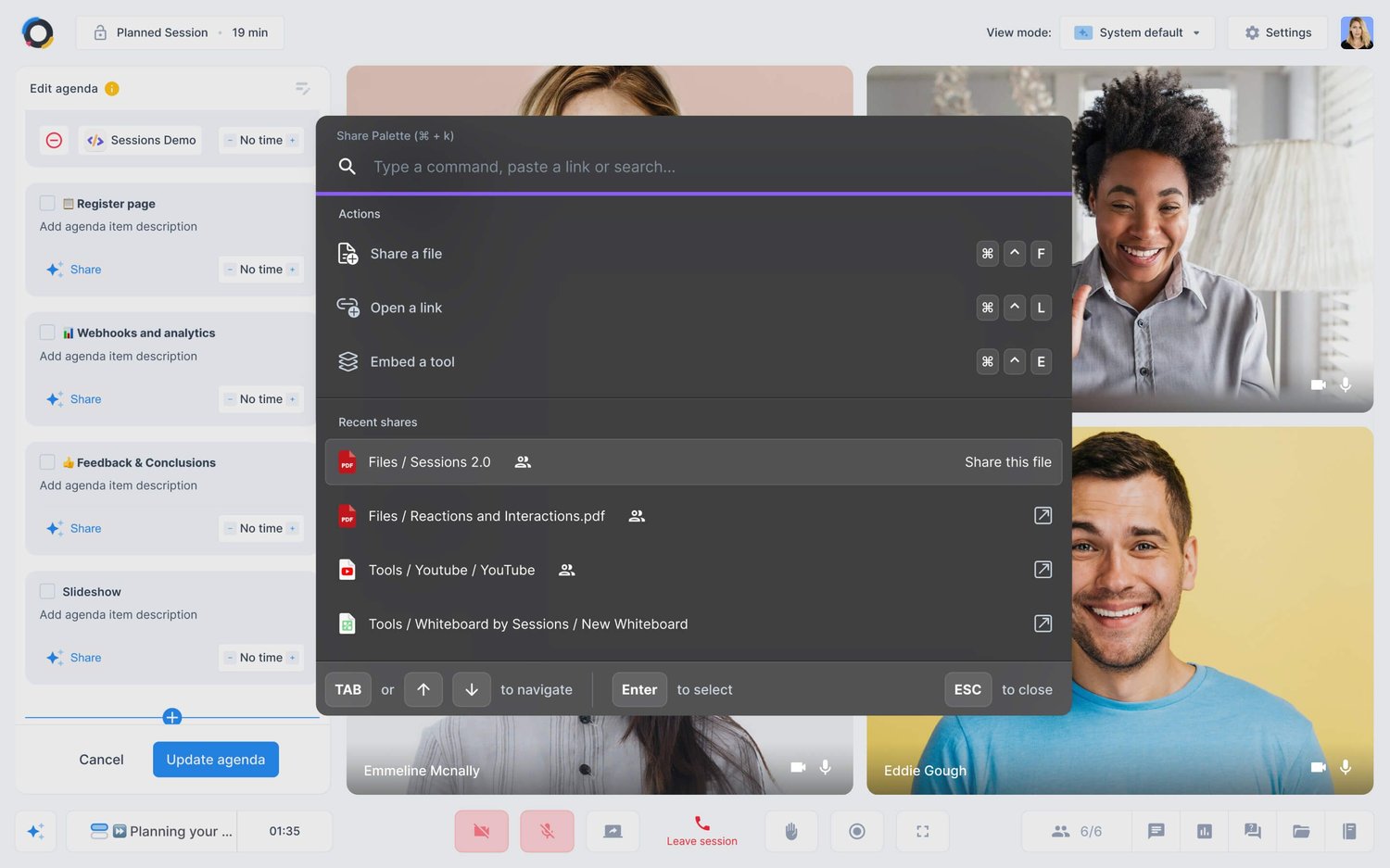Click Share under Slideshow

[x=74, y=658]
